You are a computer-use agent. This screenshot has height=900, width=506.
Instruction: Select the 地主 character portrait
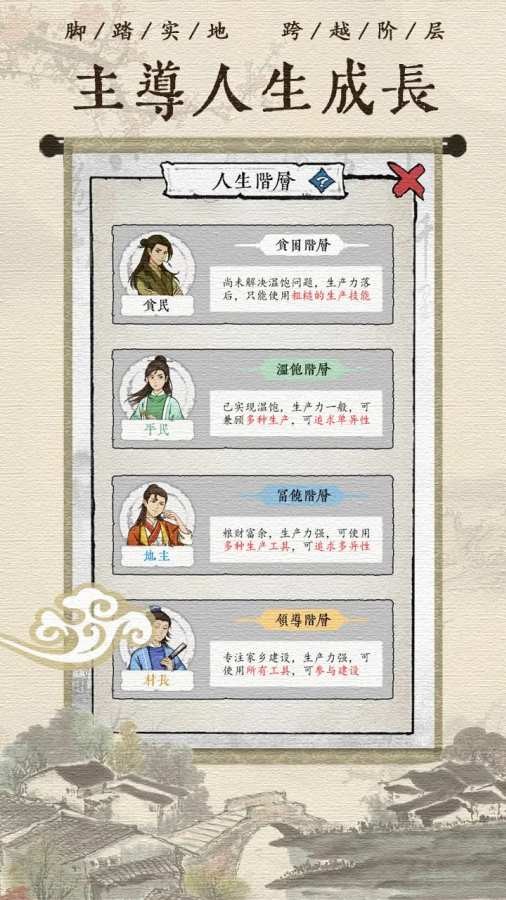tap(157, 515)
